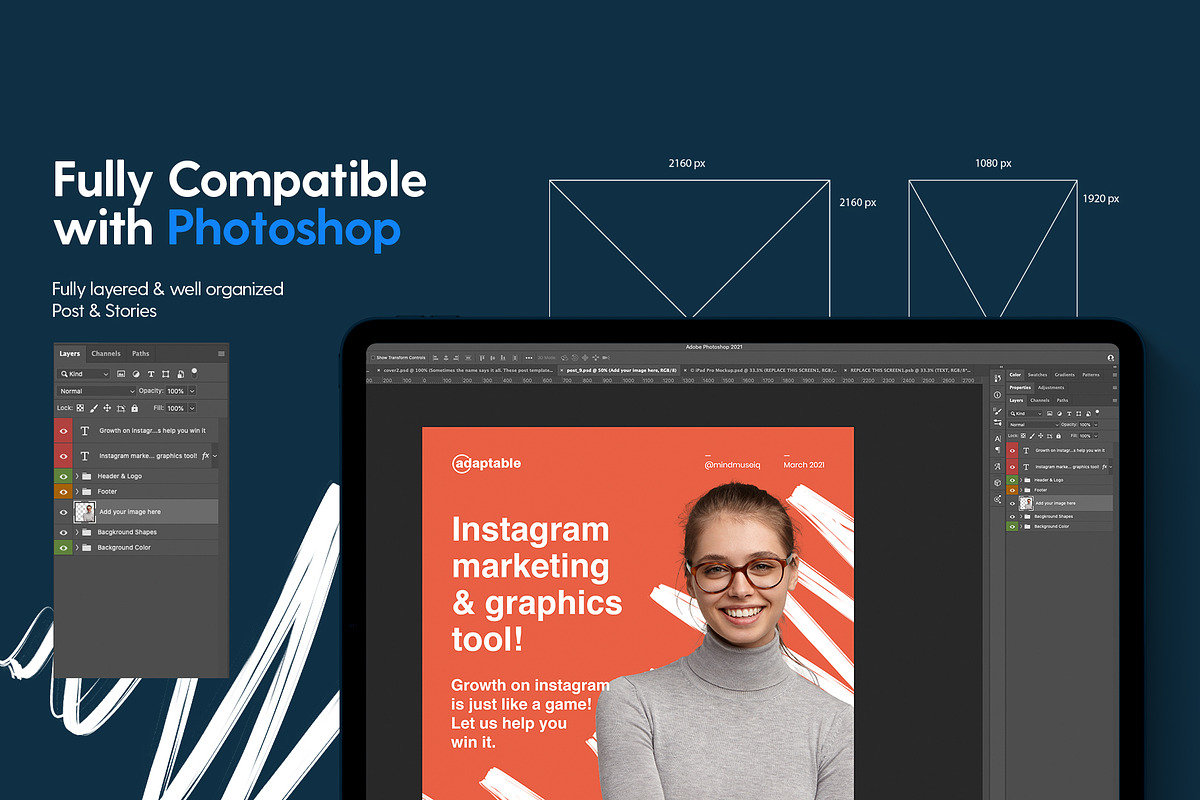Hide Background Color group in enlarged panel
1200x800 pixels.
click(x=63, y=548)
